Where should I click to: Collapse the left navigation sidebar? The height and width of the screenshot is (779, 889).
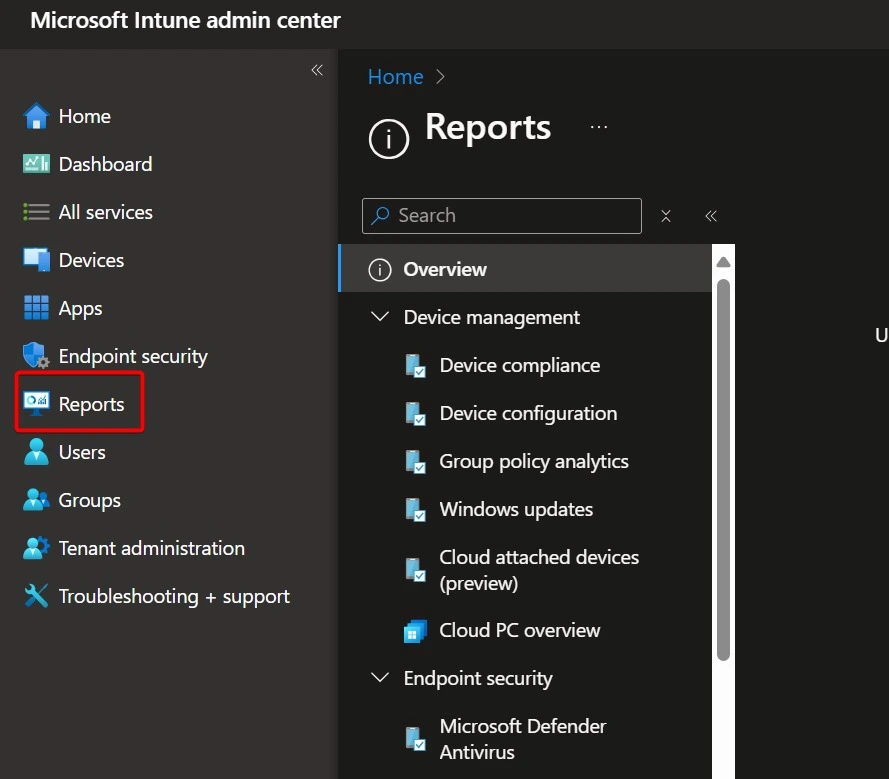pos(317,70)
